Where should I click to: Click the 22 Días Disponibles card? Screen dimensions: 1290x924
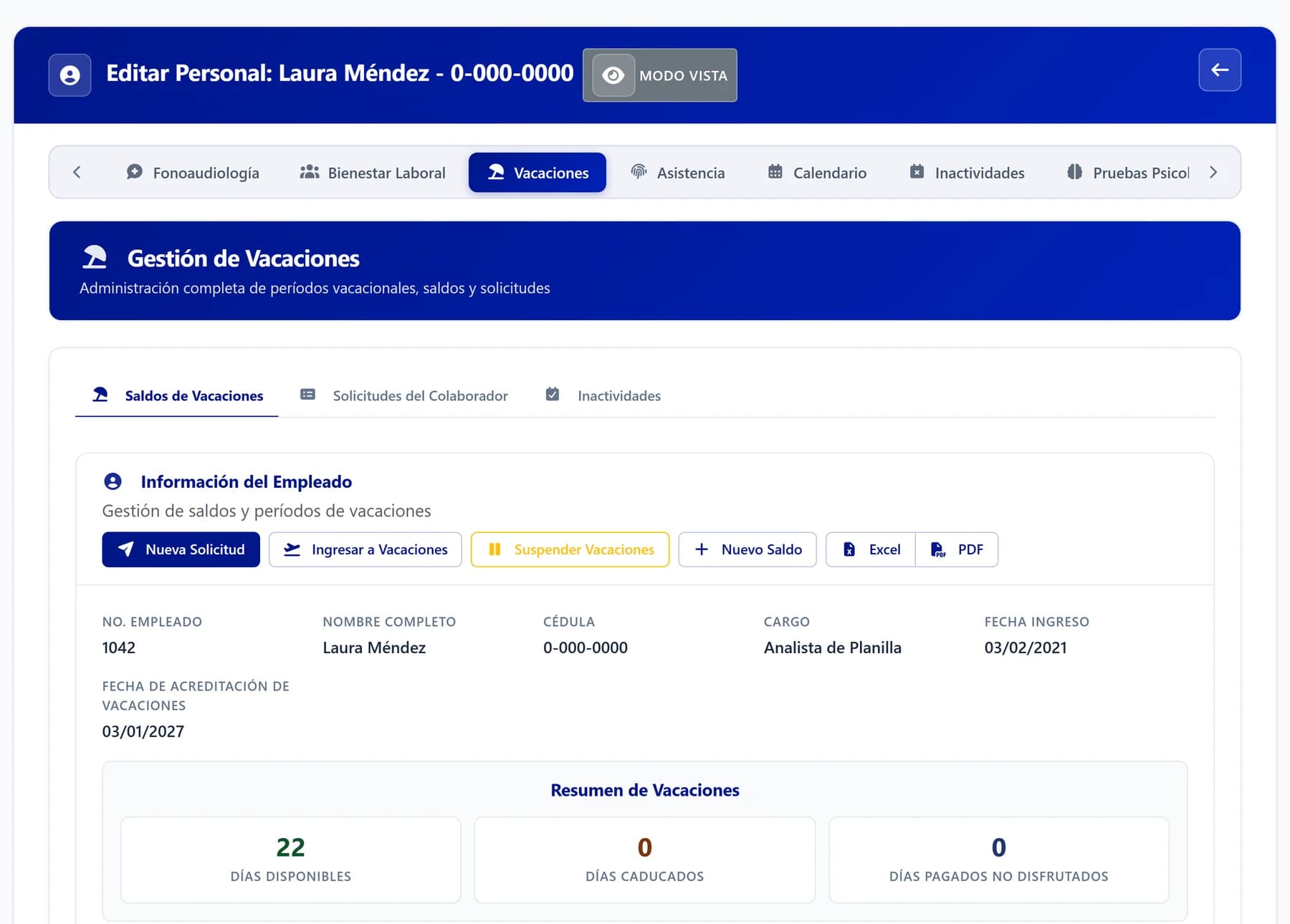point(291,860)
